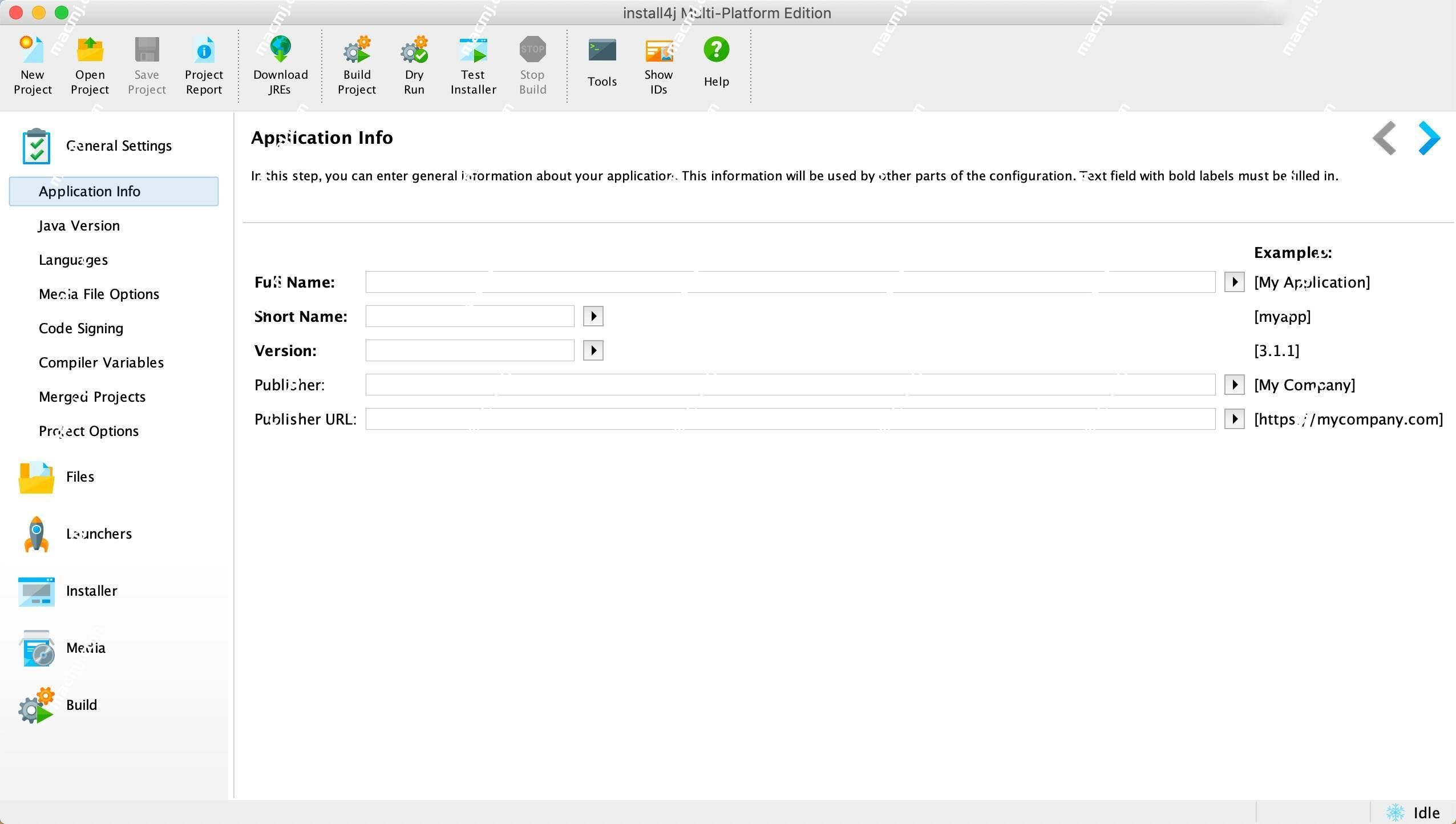Open variable arrow next to Version
1456x824 pixels.
593,350
